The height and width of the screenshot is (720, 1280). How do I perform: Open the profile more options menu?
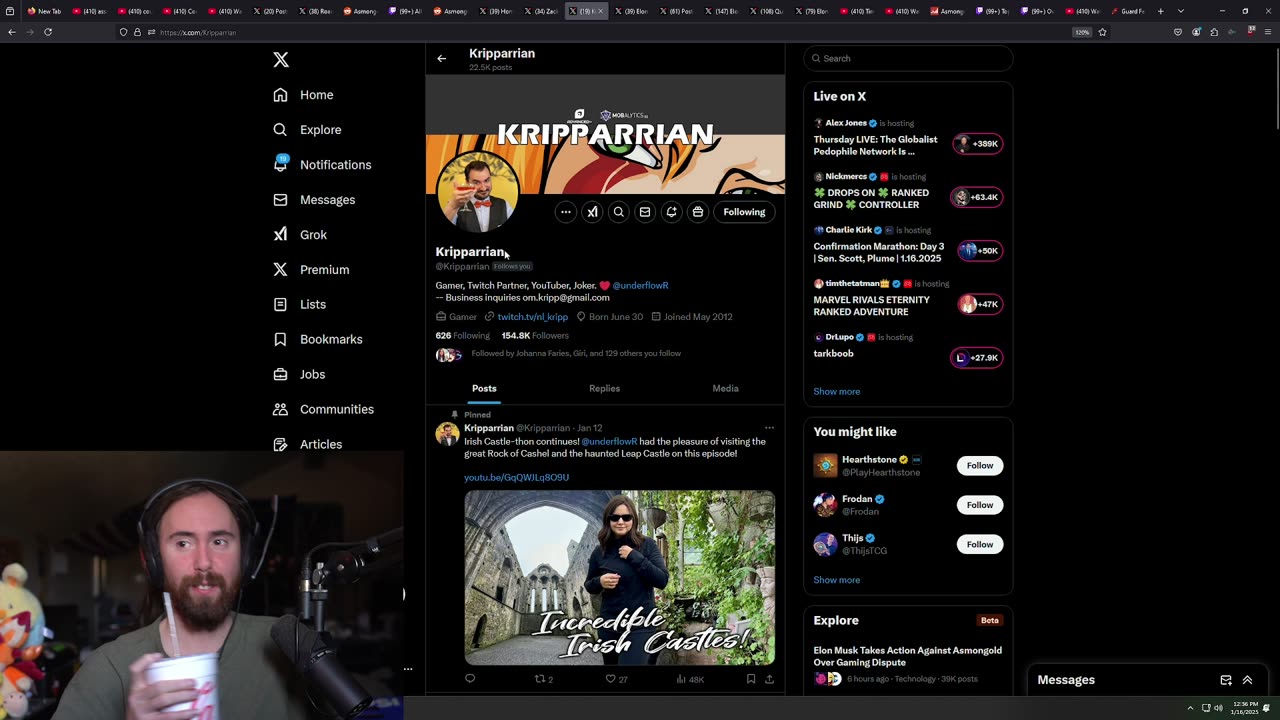566,212
